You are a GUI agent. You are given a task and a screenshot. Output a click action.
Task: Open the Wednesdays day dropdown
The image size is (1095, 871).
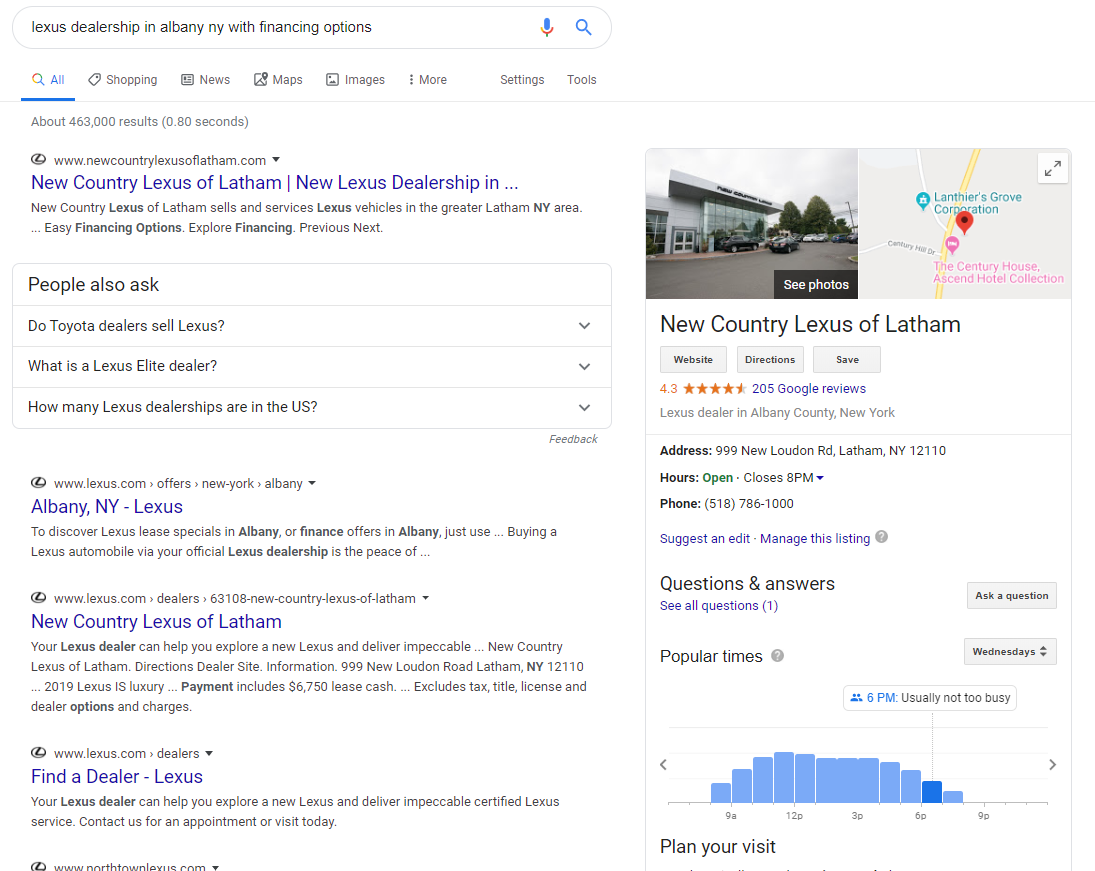1009,652
